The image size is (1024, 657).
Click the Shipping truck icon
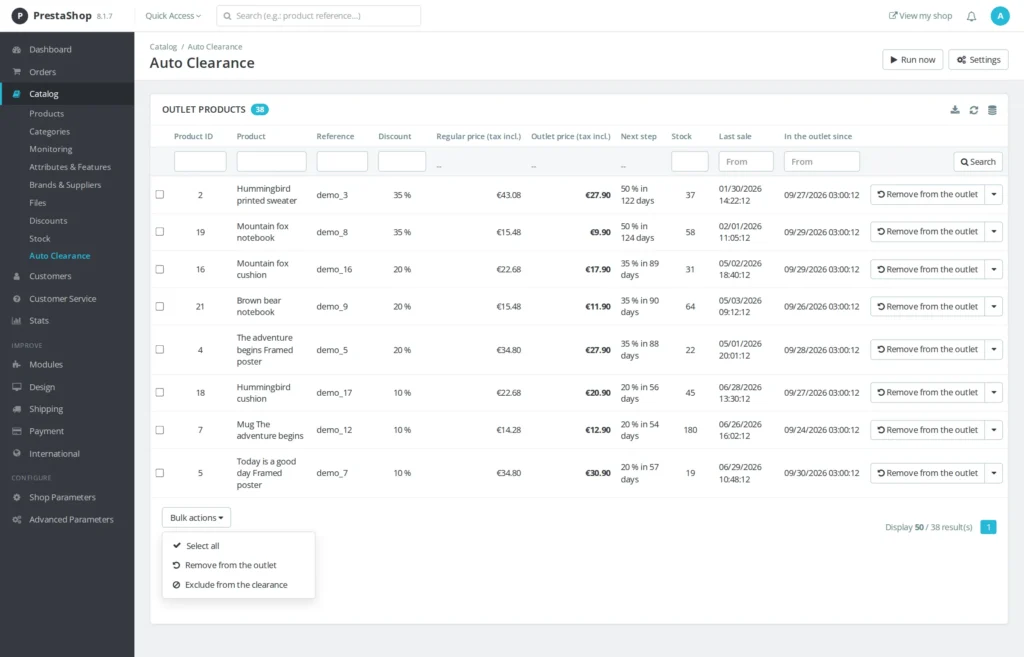(x=16, y=409)
